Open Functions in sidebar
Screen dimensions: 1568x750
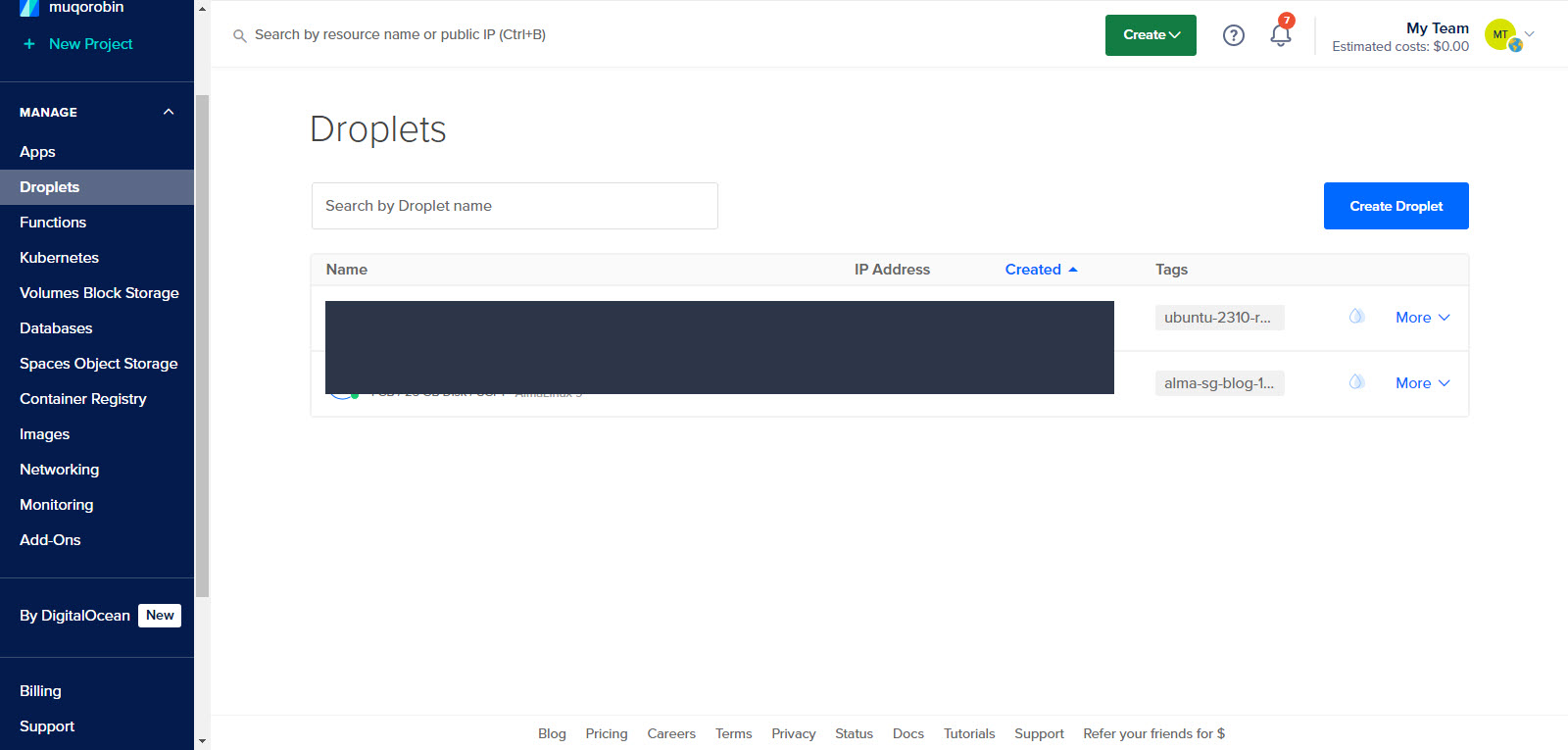[x=53, y=223]
